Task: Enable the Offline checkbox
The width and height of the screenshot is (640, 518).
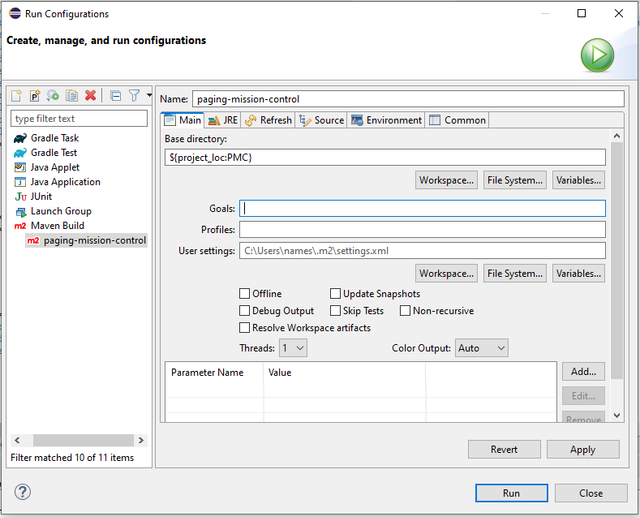Action: click(x=244, y=294)
